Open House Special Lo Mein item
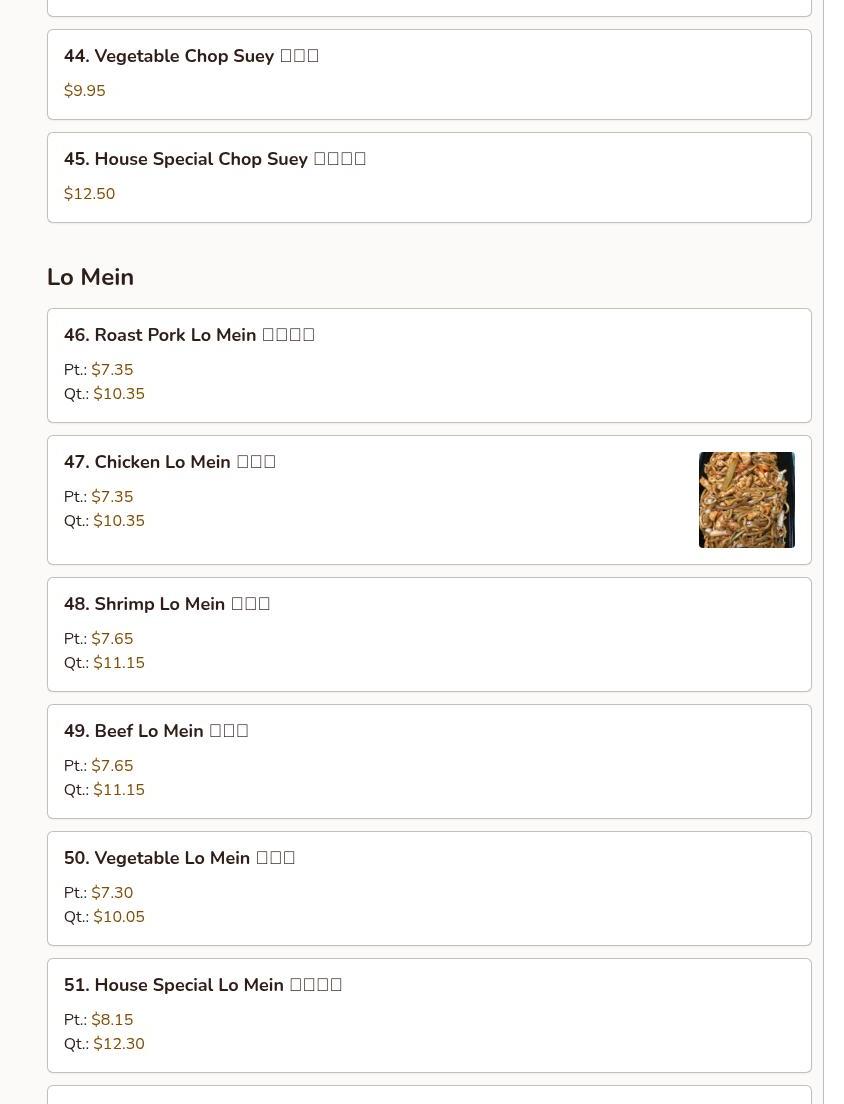 pos(429,1015)
